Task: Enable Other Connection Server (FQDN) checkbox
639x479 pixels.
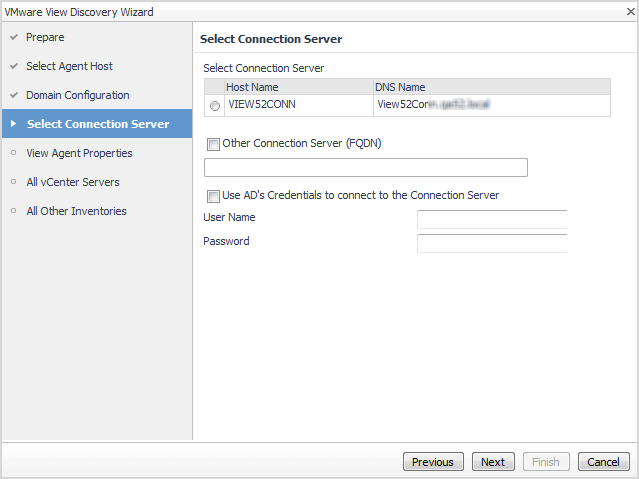Action: click(213, 144)
